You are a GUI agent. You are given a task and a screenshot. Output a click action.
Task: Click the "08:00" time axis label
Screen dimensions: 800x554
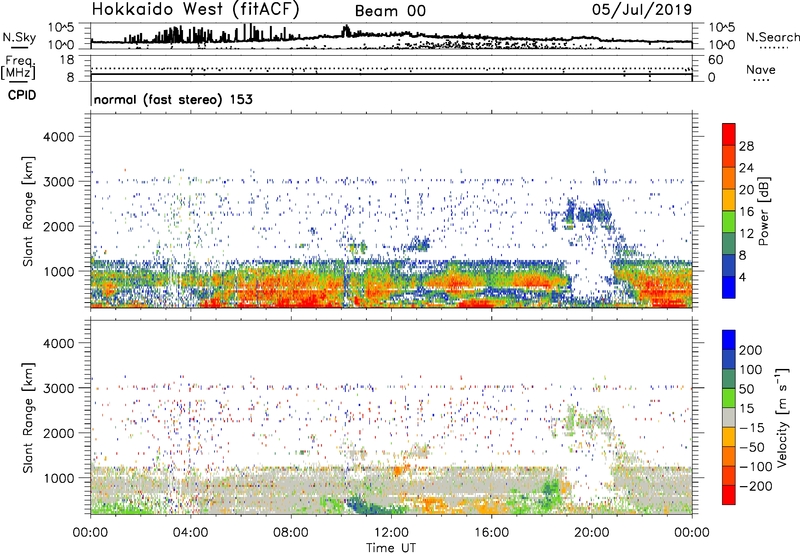click(x=291, y=533)
